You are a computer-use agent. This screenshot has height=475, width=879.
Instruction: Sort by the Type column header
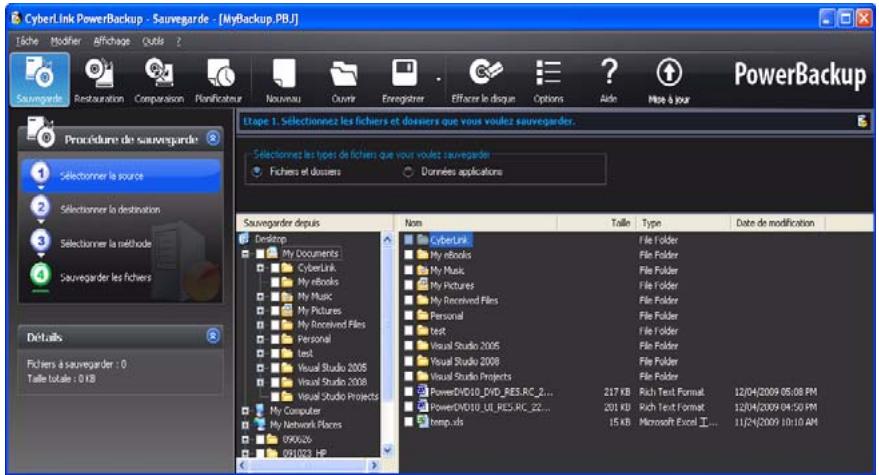[683, 223]
